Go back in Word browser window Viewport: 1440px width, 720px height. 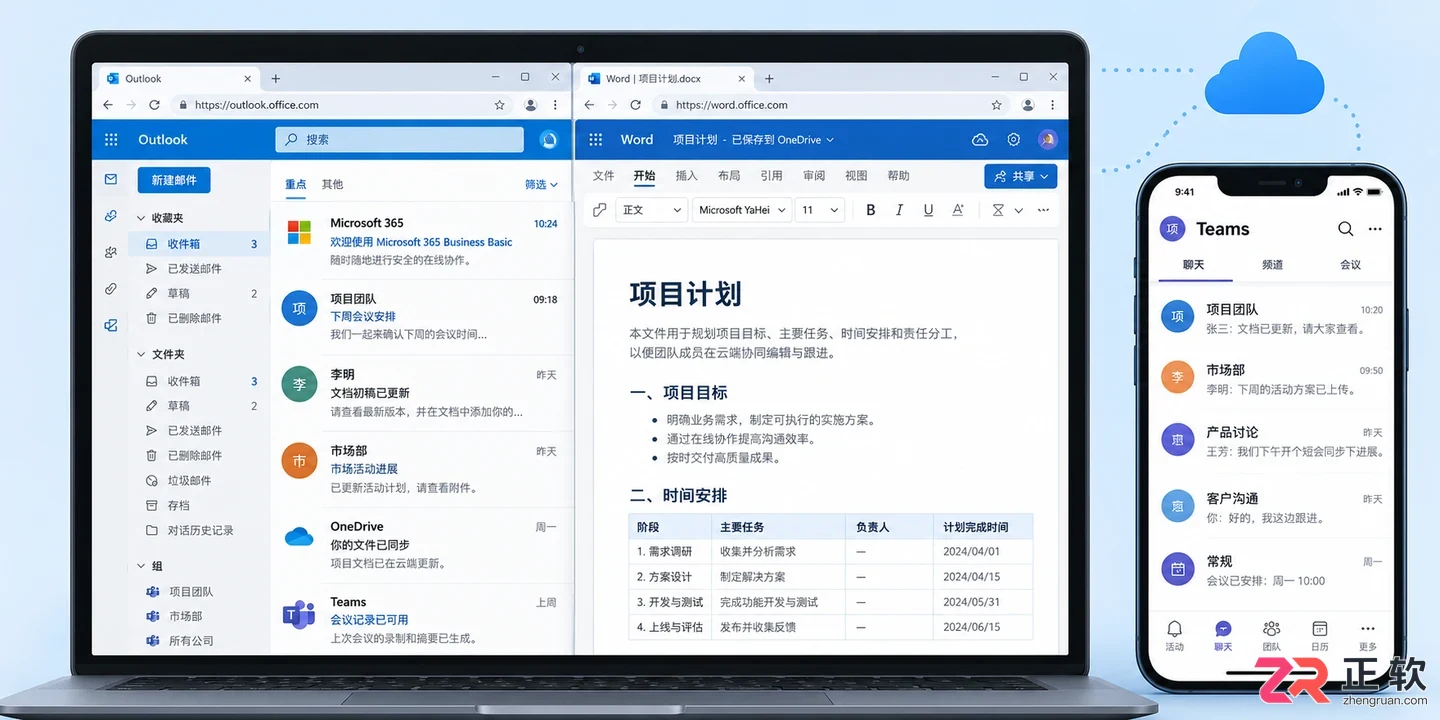tap(589, 105)
